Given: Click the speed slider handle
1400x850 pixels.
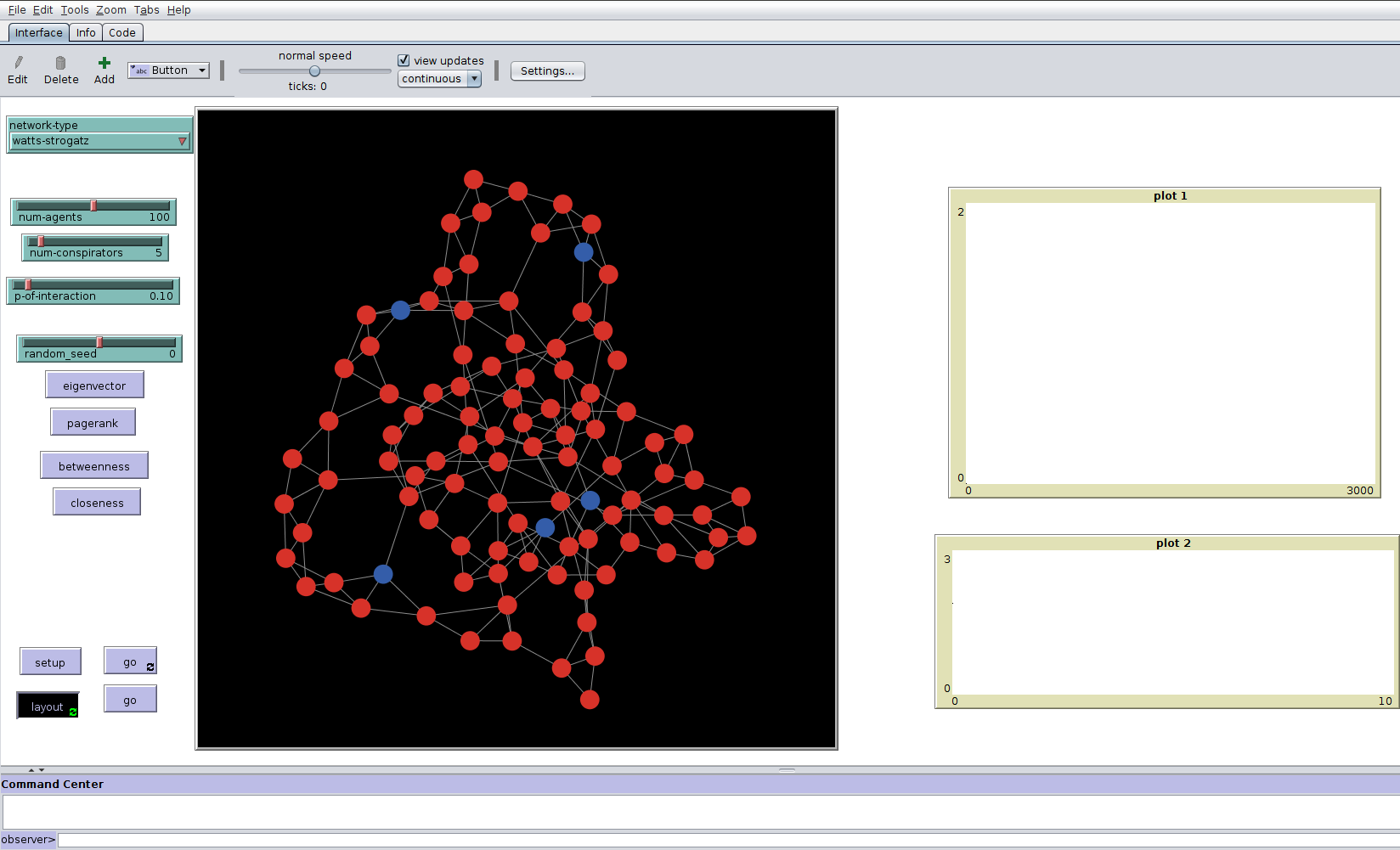Looking at the screenshot, I should pyautogui.click(x=314, y=71).
